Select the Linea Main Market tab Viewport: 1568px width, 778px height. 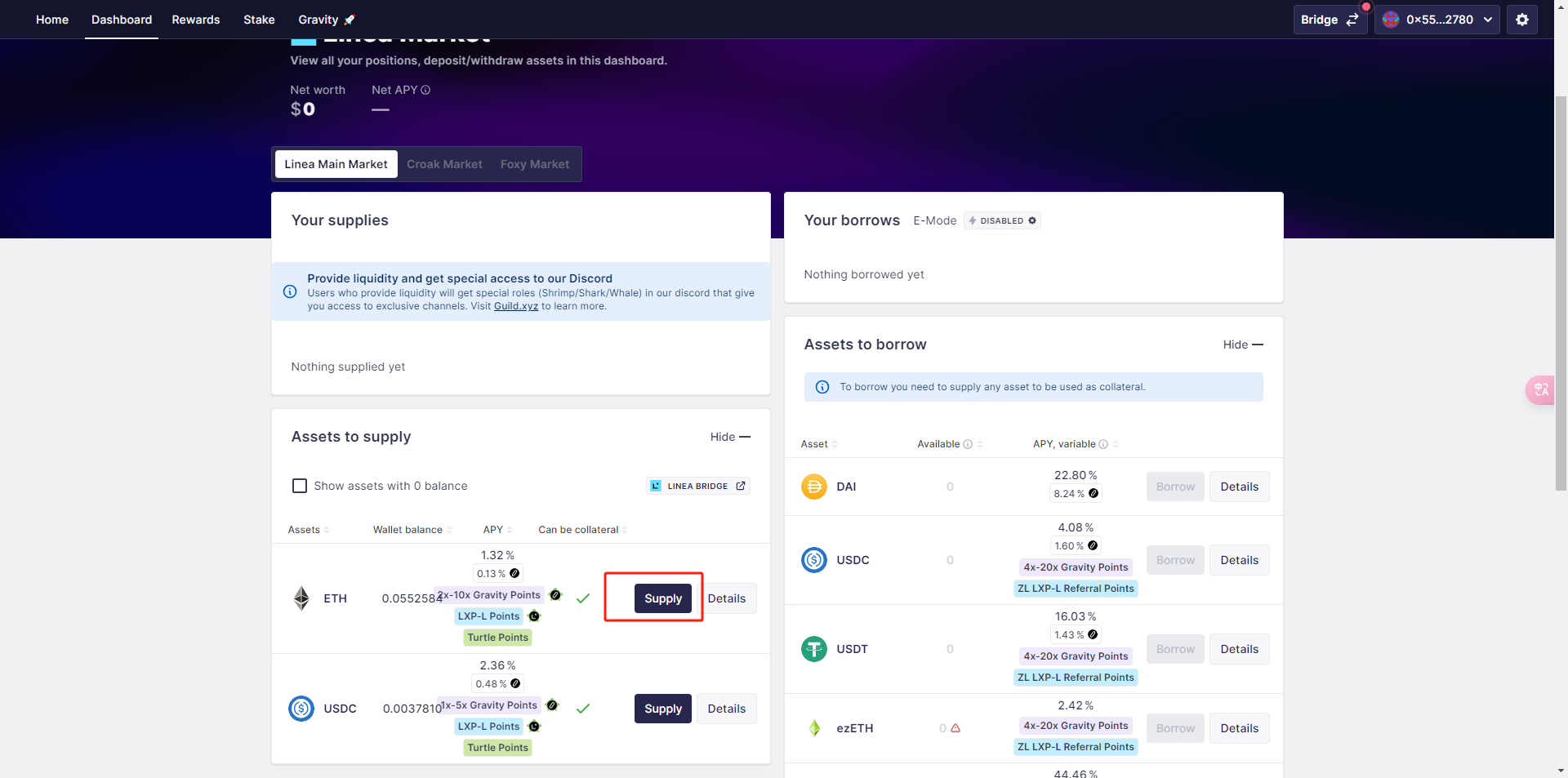pos(336,164)
